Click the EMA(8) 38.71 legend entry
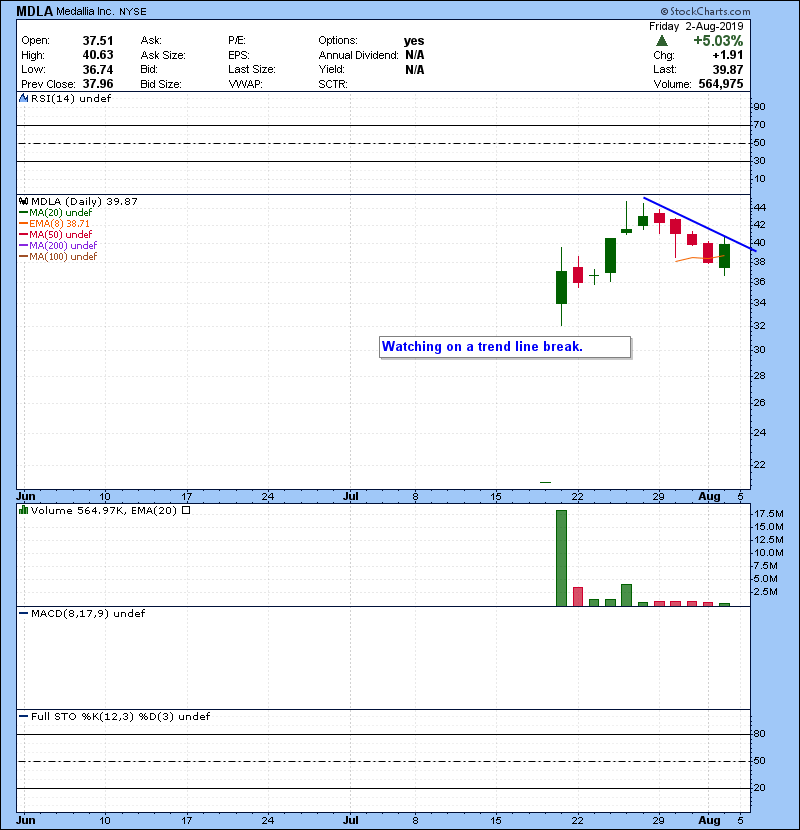Viewport: 800px width, 830px height. click(59, 224)
